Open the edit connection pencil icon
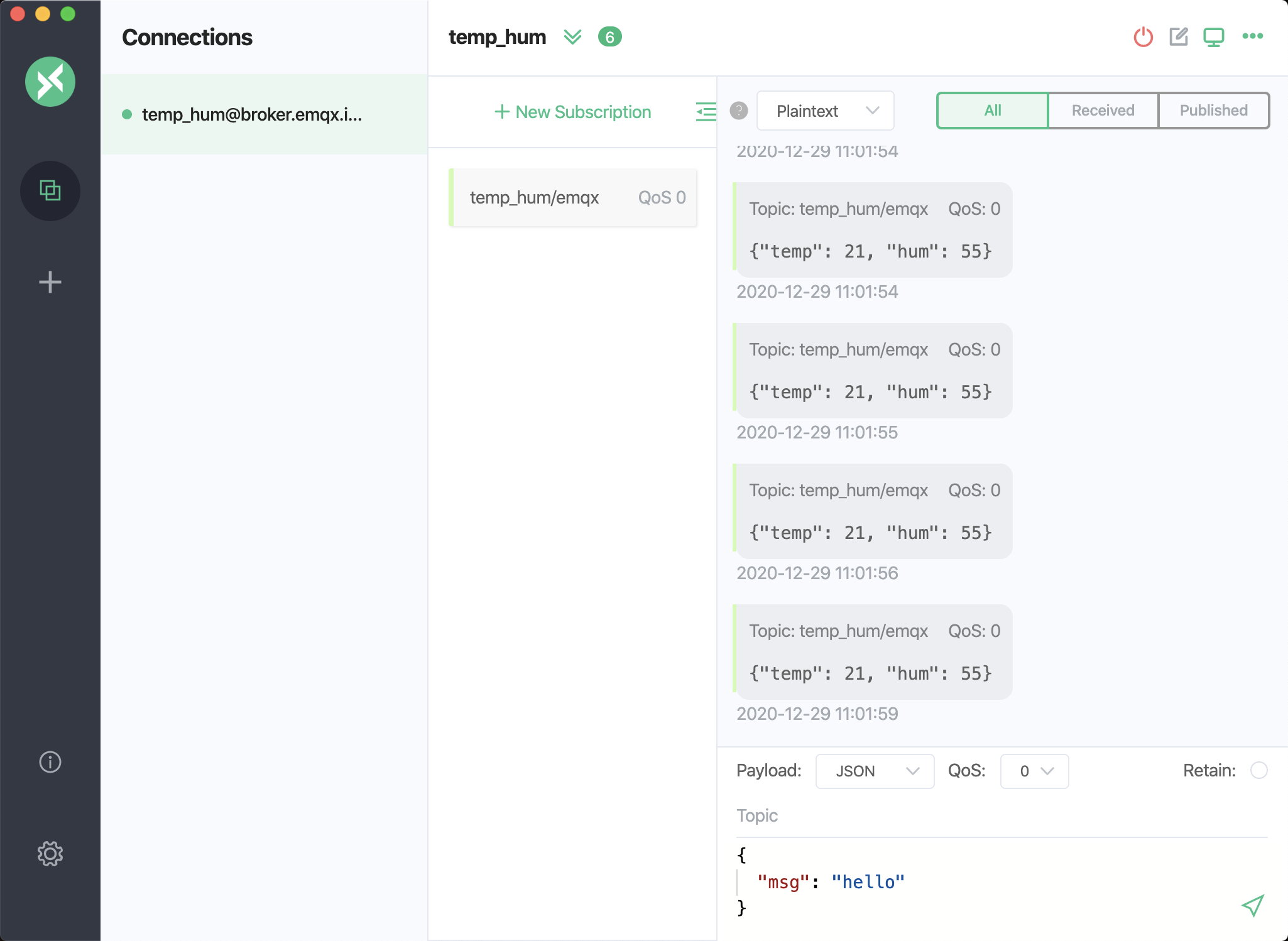Image resolution: width=1288 pixels, height=941 pixels. [x=1178, y=37]
